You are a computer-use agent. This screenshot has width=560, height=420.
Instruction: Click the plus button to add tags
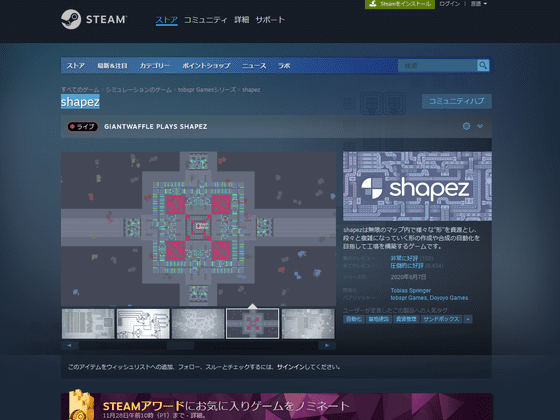click(x=468, y=319)
